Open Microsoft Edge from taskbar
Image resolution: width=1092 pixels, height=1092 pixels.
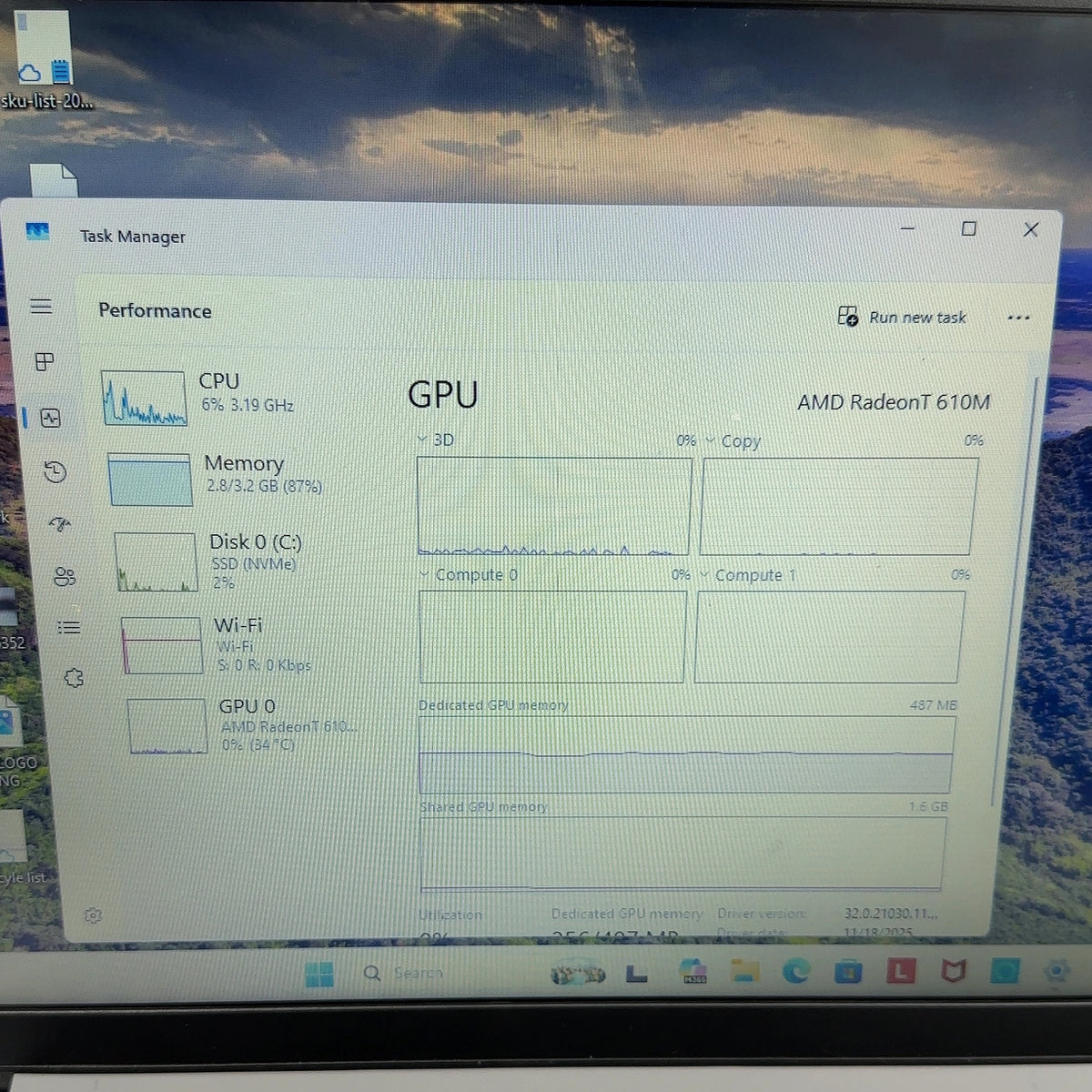[796, 972]
